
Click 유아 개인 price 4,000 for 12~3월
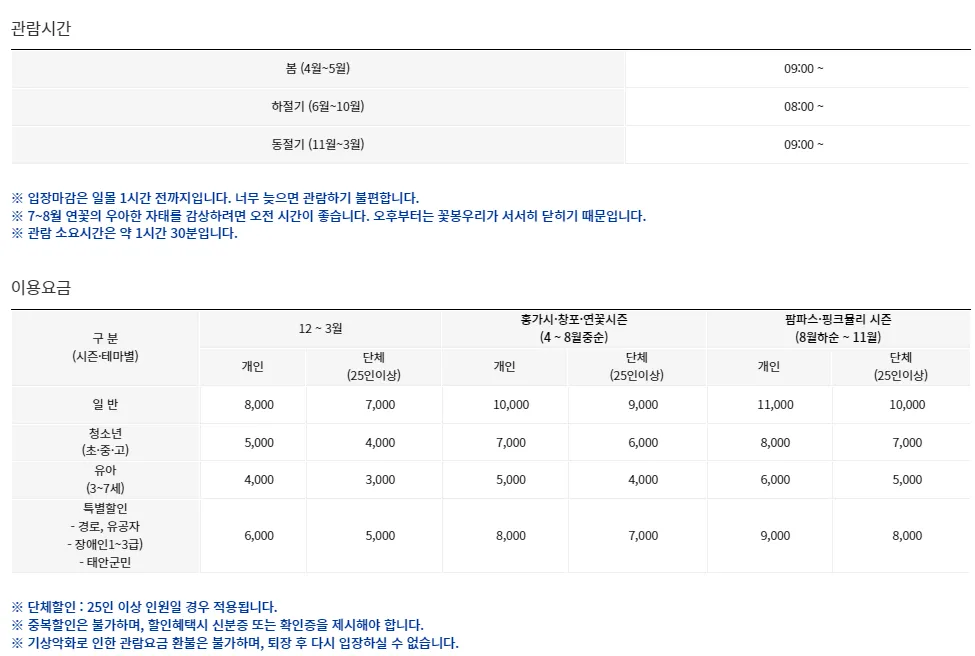[x=259, y=480]
